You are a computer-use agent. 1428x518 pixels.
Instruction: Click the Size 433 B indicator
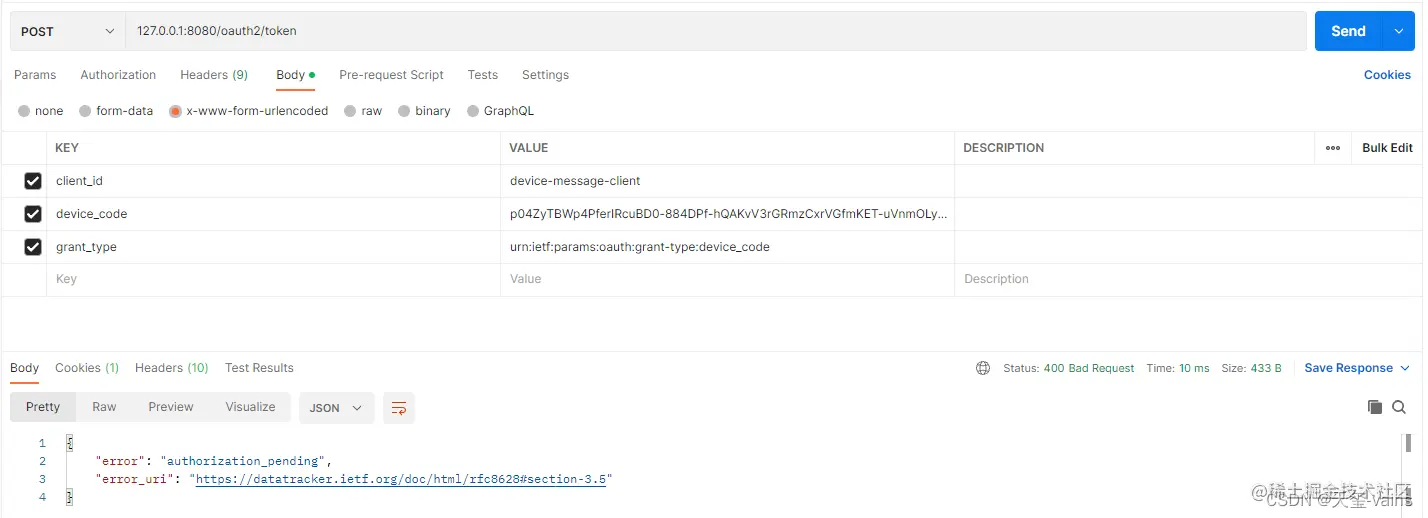click(x=1251, y=368)
